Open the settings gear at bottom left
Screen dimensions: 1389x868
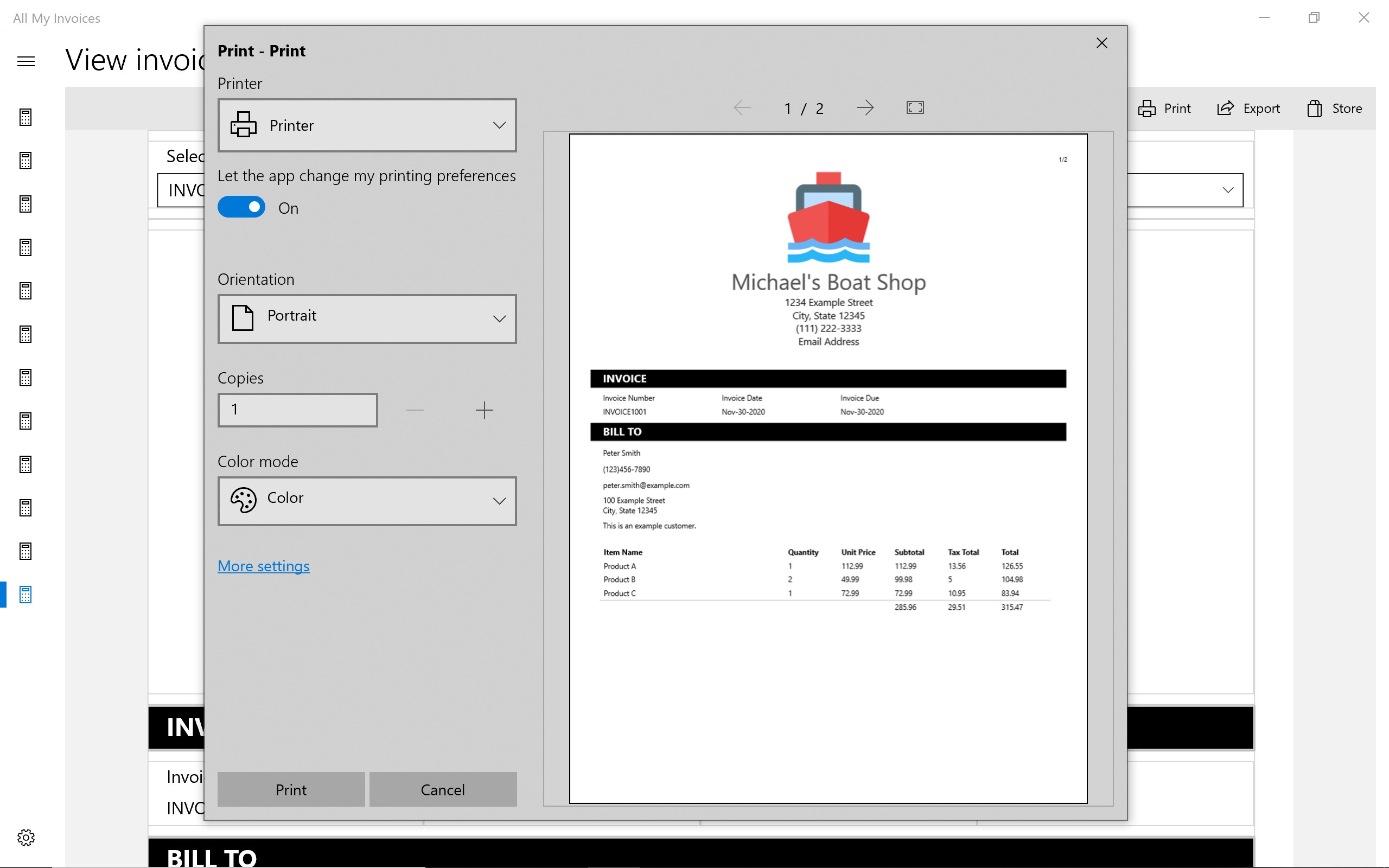tap(26, 838)
